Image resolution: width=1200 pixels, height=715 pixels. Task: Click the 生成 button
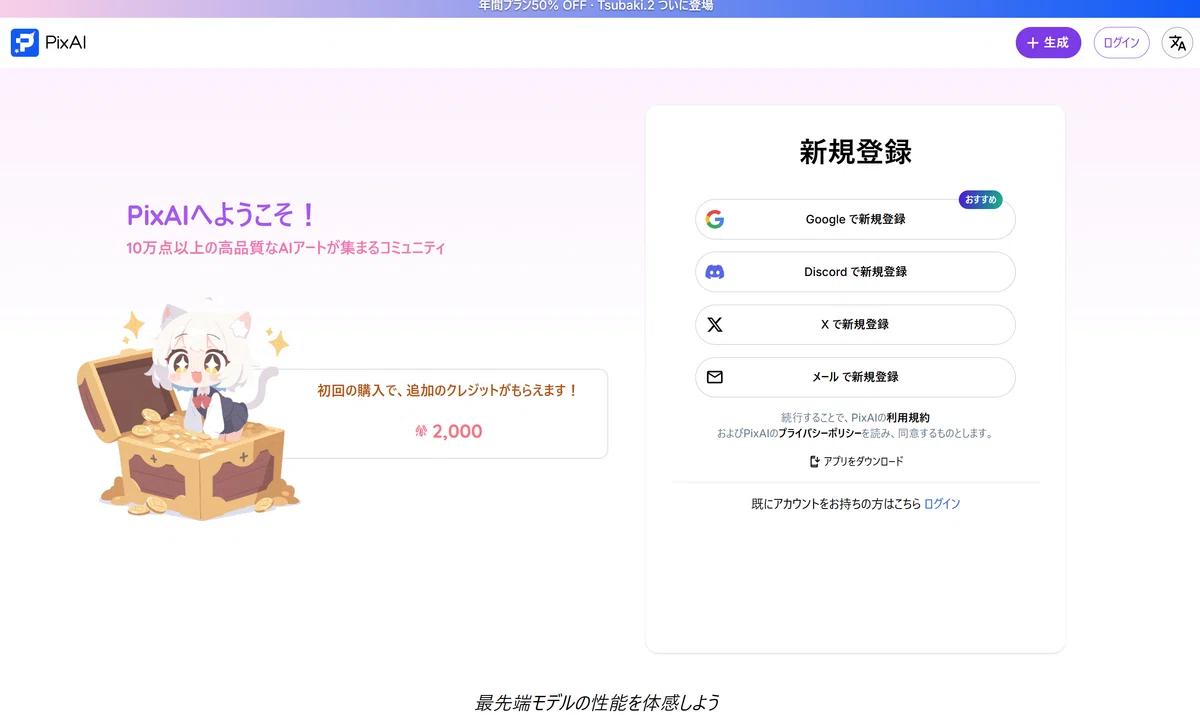point(1048,43)
